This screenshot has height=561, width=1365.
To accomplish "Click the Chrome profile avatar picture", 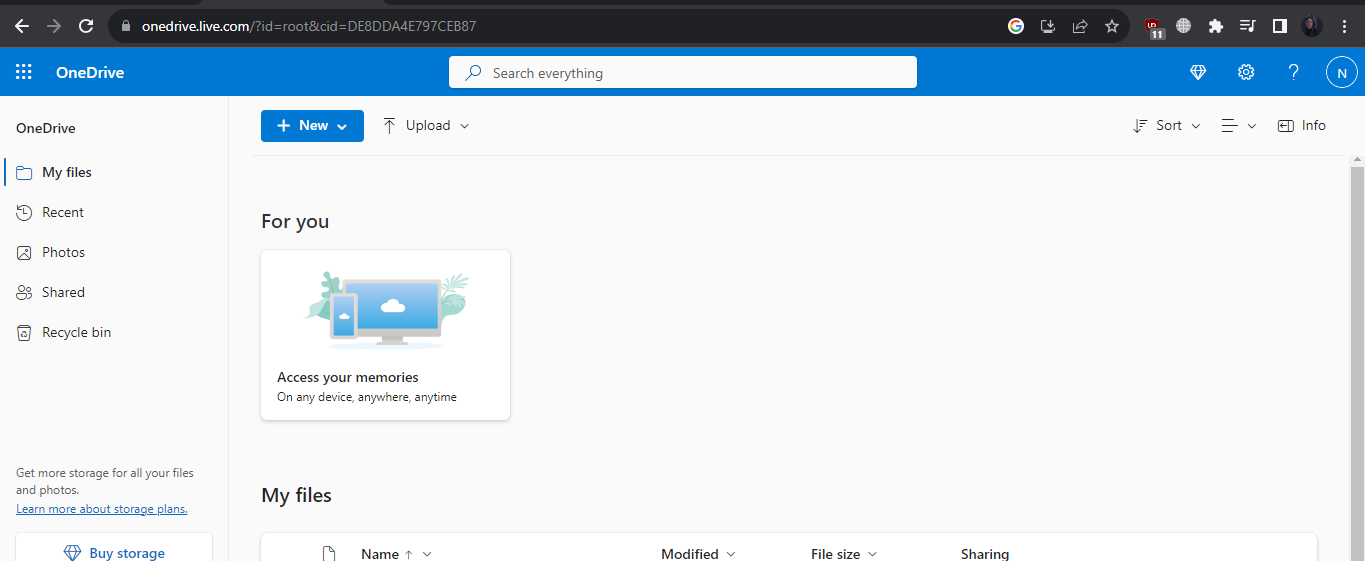I will coord(1312,26).
